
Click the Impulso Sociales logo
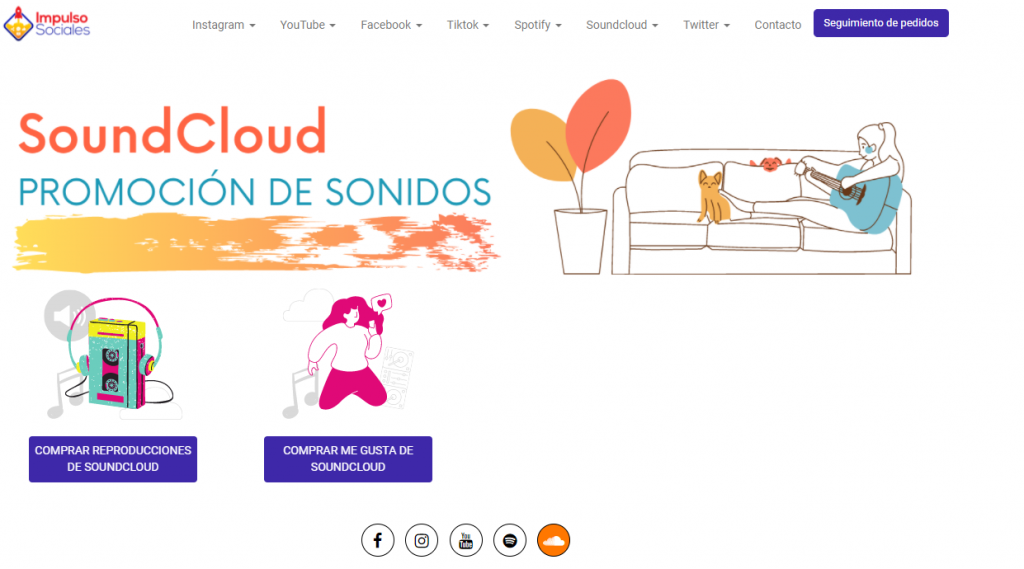(47, 24)
